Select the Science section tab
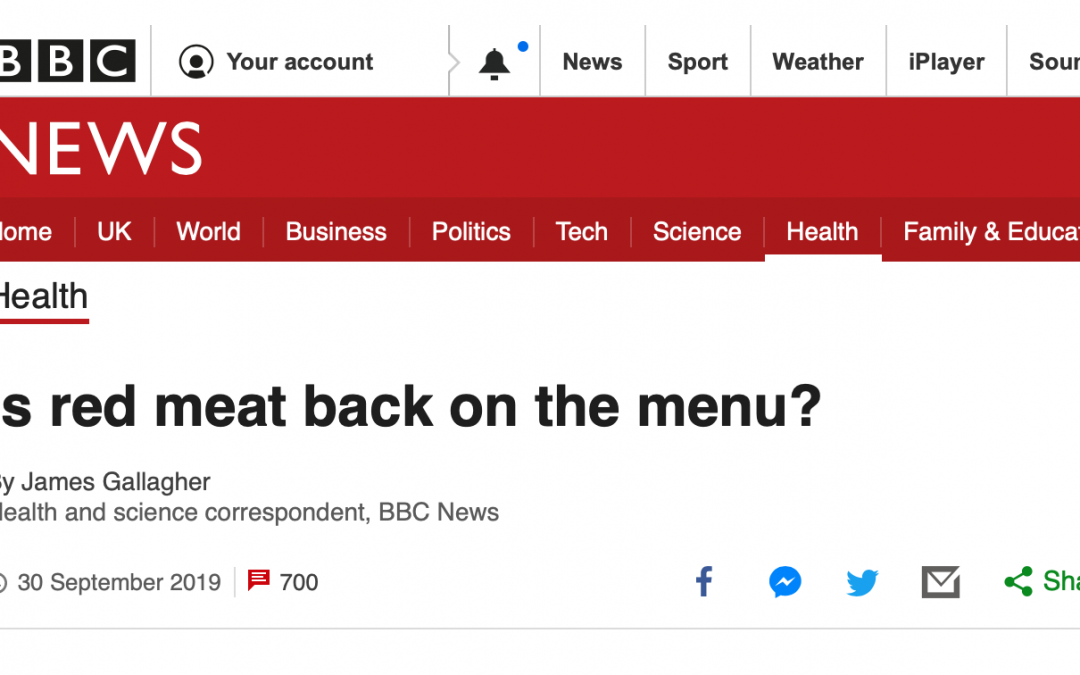Image resolution: width=1080 pixels, height=675 pixels. pos(697,232)
